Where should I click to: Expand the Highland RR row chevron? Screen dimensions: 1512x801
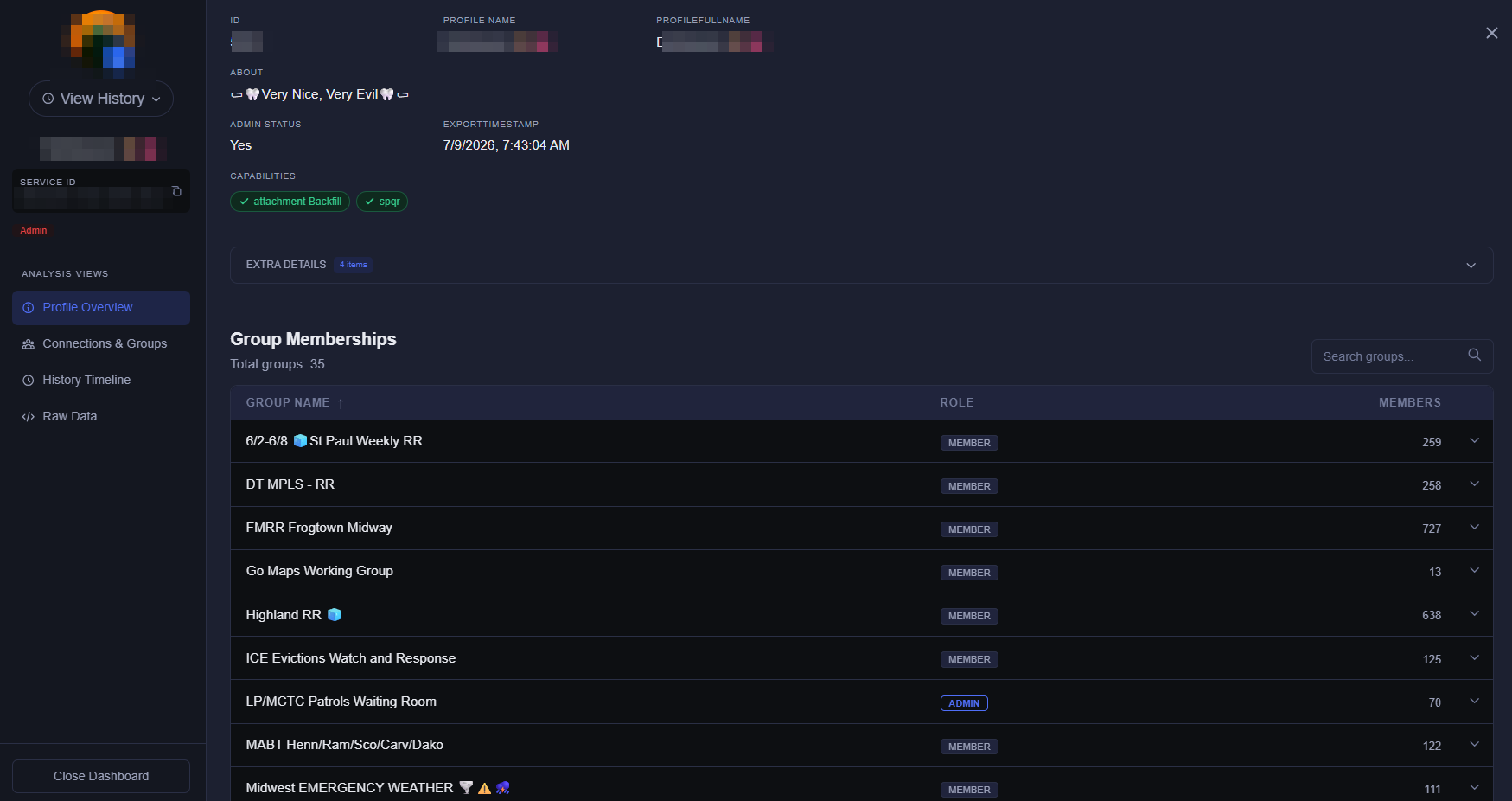click(1474, 614)
